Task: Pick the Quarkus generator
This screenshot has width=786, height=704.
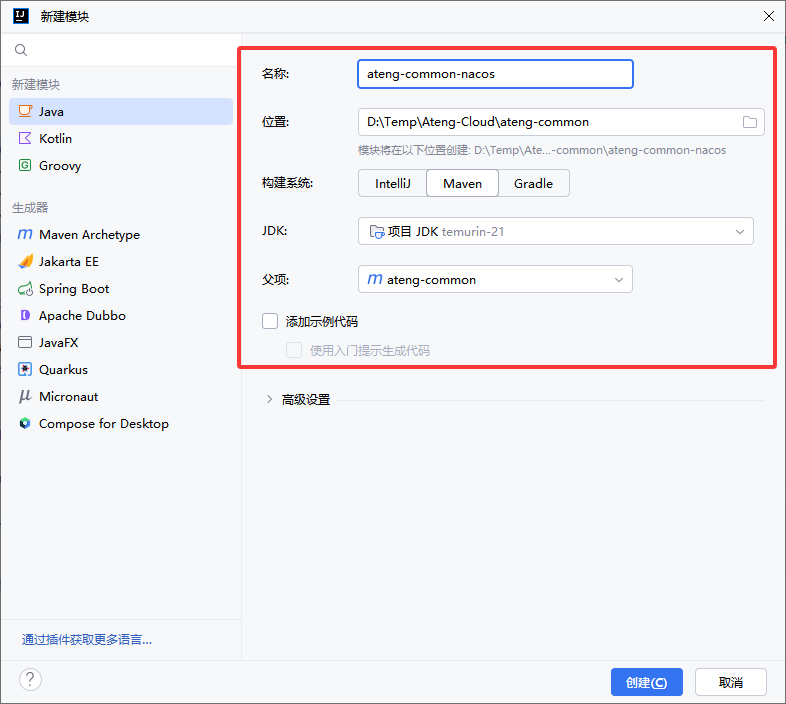Action: click(63, 370)
